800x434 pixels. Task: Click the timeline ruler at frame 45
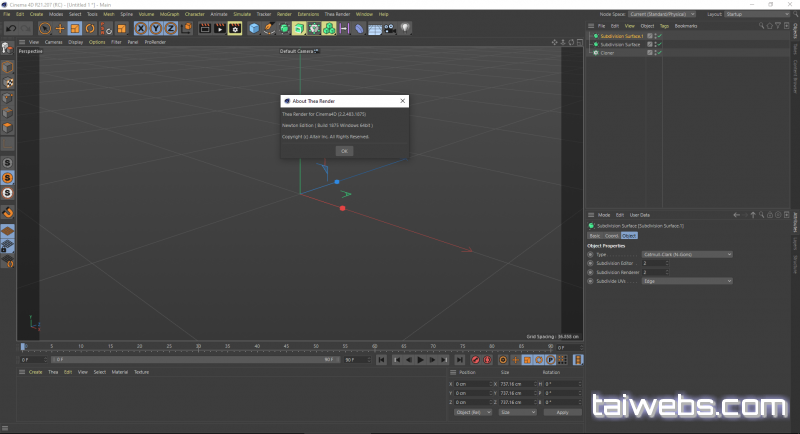pyautogui.click(x=286, y=347)
